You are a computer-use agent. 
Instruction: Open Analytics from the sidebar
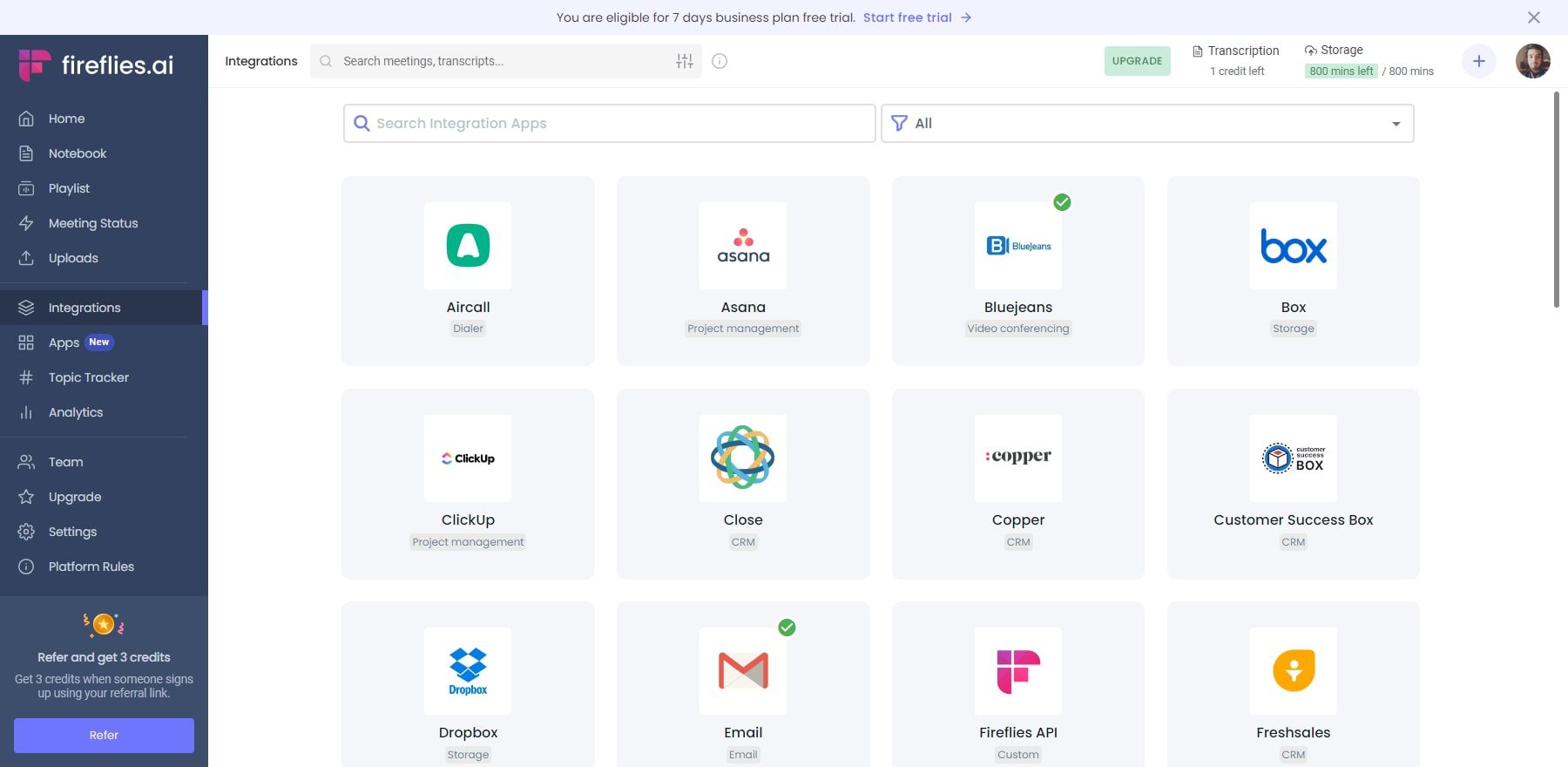click(x=76, y=412)
